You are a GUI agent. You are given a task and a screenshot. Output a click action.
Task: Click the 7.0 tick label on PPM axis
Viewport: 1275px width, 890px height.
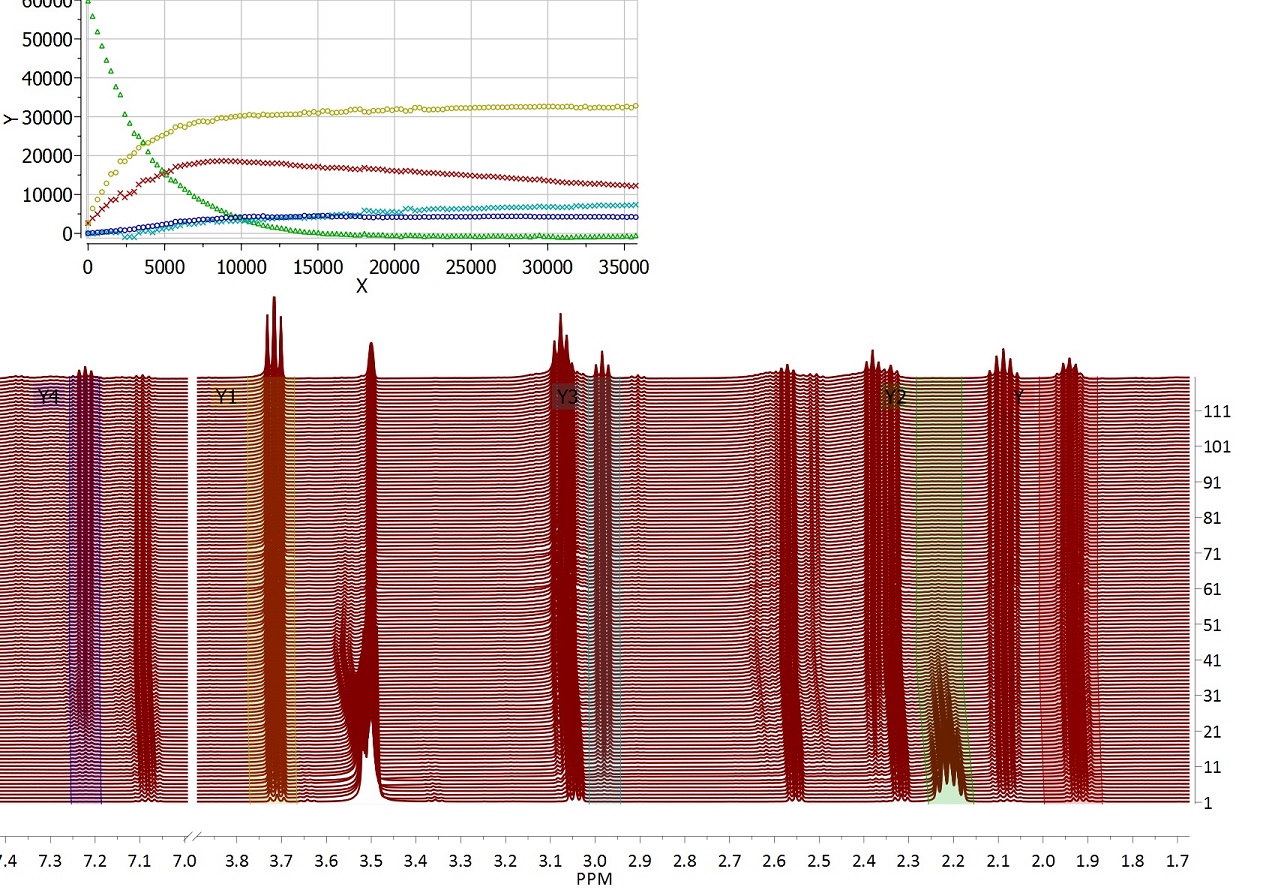pos(183,860)
